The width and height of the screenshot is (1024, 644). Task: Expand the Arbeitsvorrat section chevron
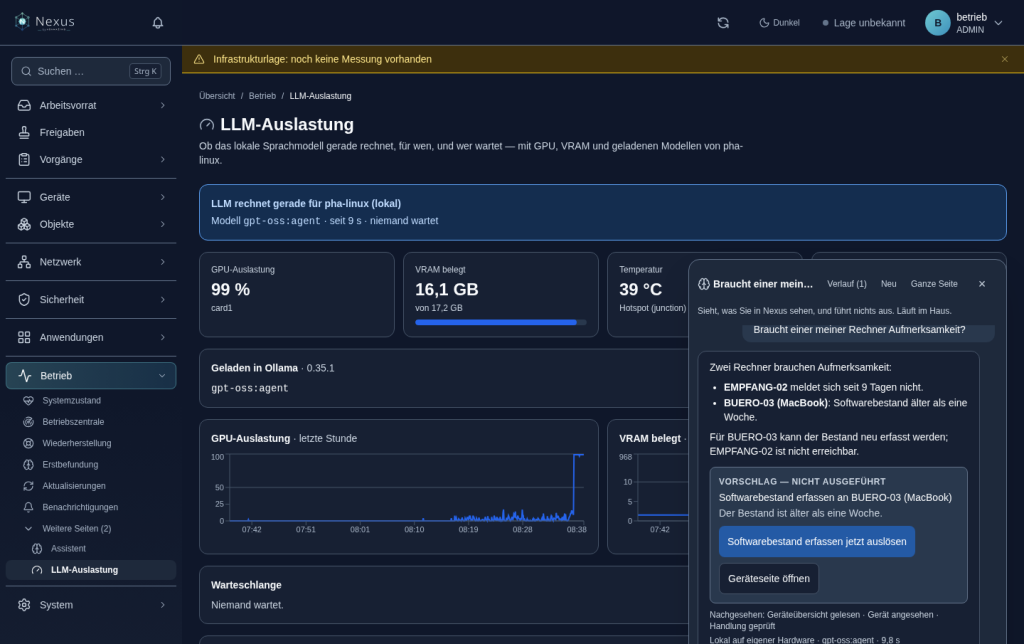coord(163,105)
